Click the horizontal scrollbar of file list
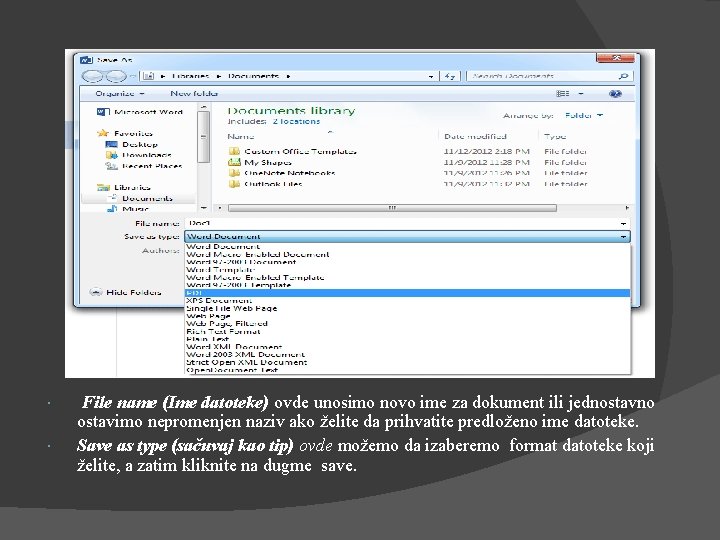Image resolution: width=720 pixels, height=540 pixels. coord(392,208)
